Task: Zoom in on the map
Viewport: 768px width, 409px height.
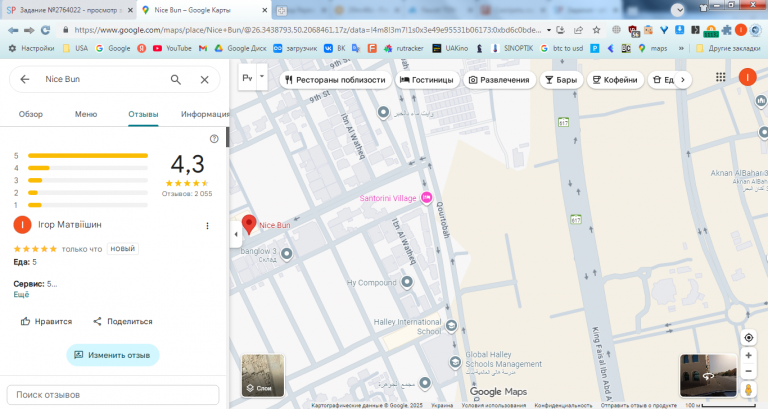Action: 748,356
